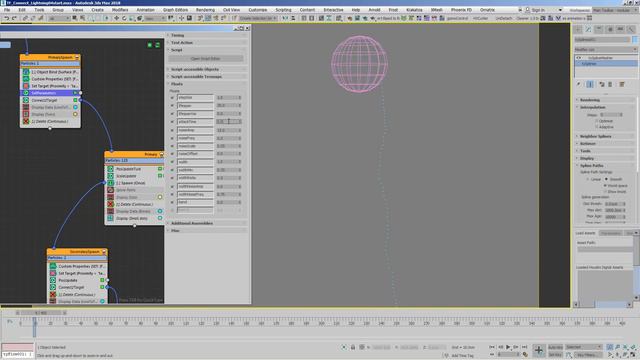Open the Display command panel tab
The width and height of the screenshot is (640, 360).
[620, 29]
